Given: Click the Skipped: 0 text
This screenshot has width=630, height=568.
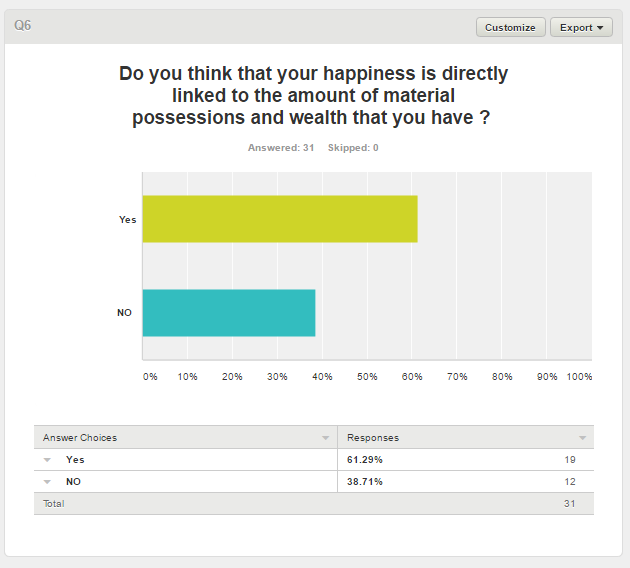Looking at the screenshot, I should click(353, 148).
